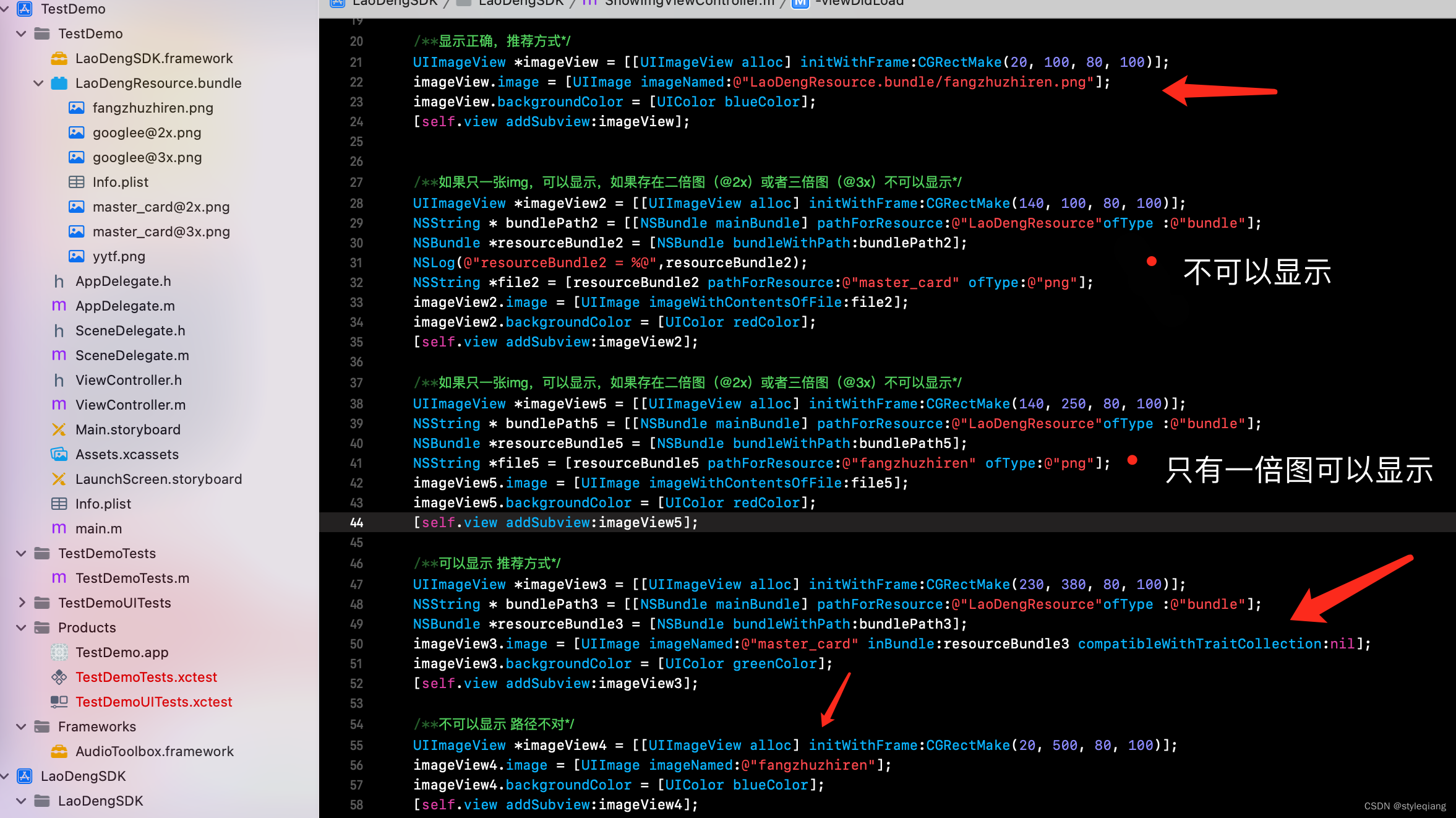Click the TestDemoUITests.xctest bundle icon

tap(59, 702)
